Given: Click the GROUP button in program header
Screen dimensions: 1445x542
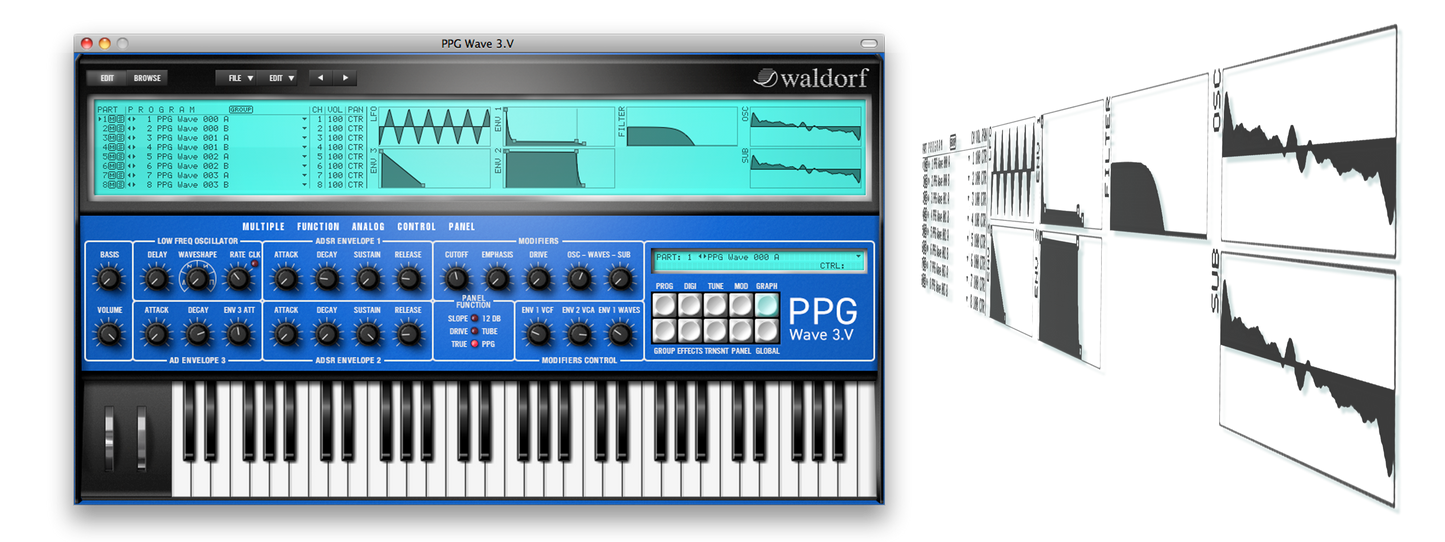Looking at the screenshot, I should (240, 109).
